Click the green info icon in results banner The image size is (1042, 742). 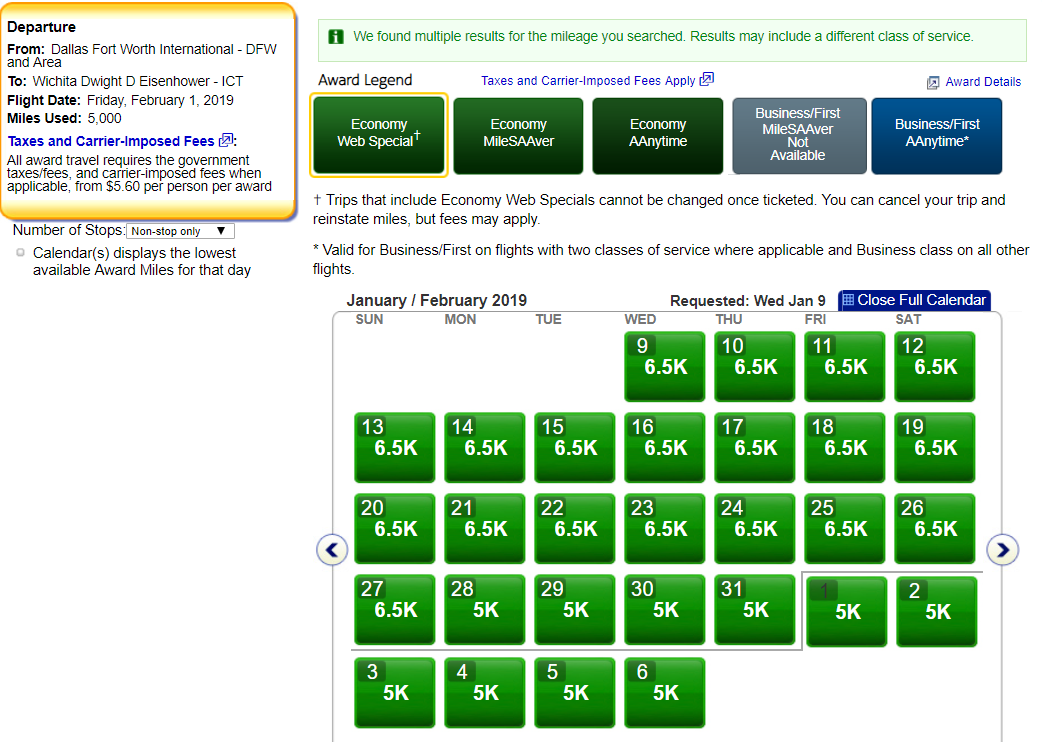[337, 37]
